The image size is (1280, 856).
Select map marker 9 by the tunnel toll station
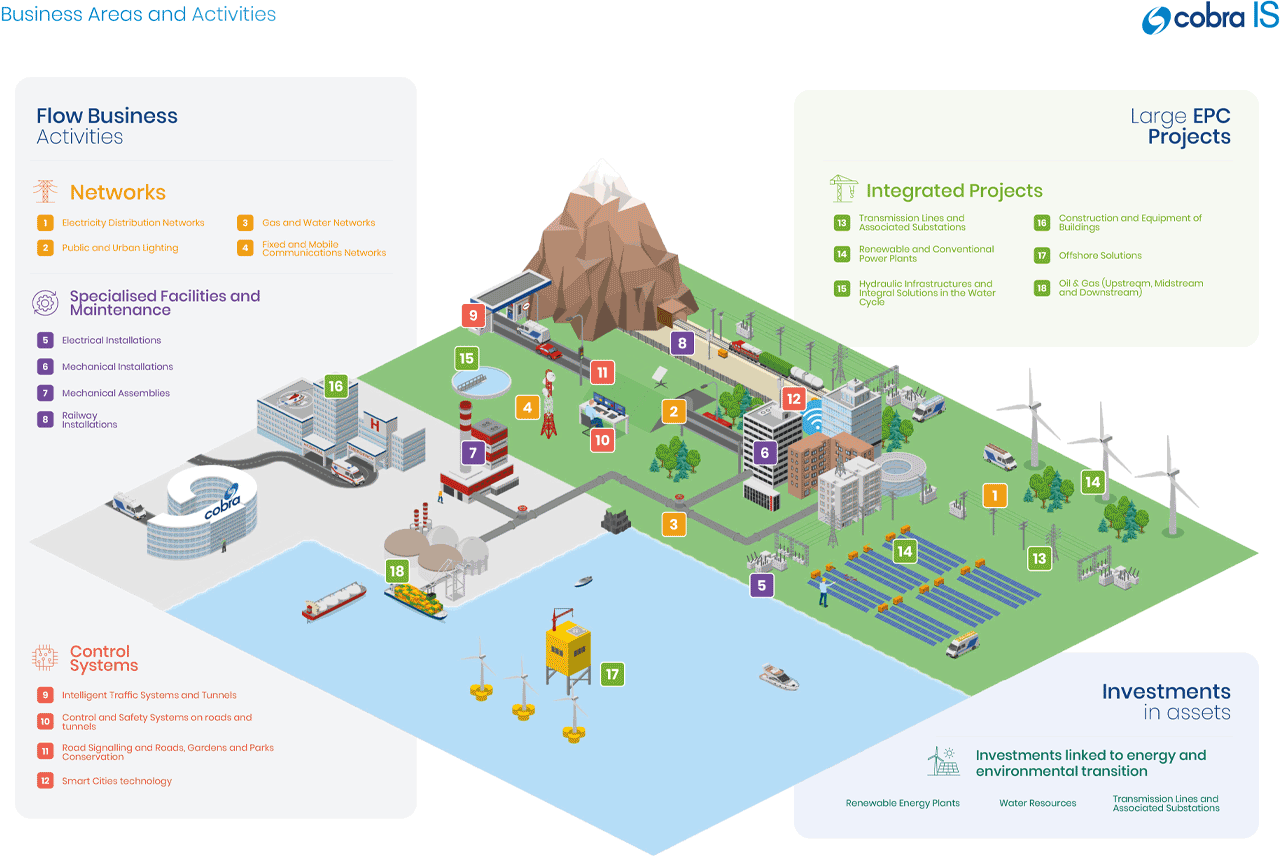[473, 316]
